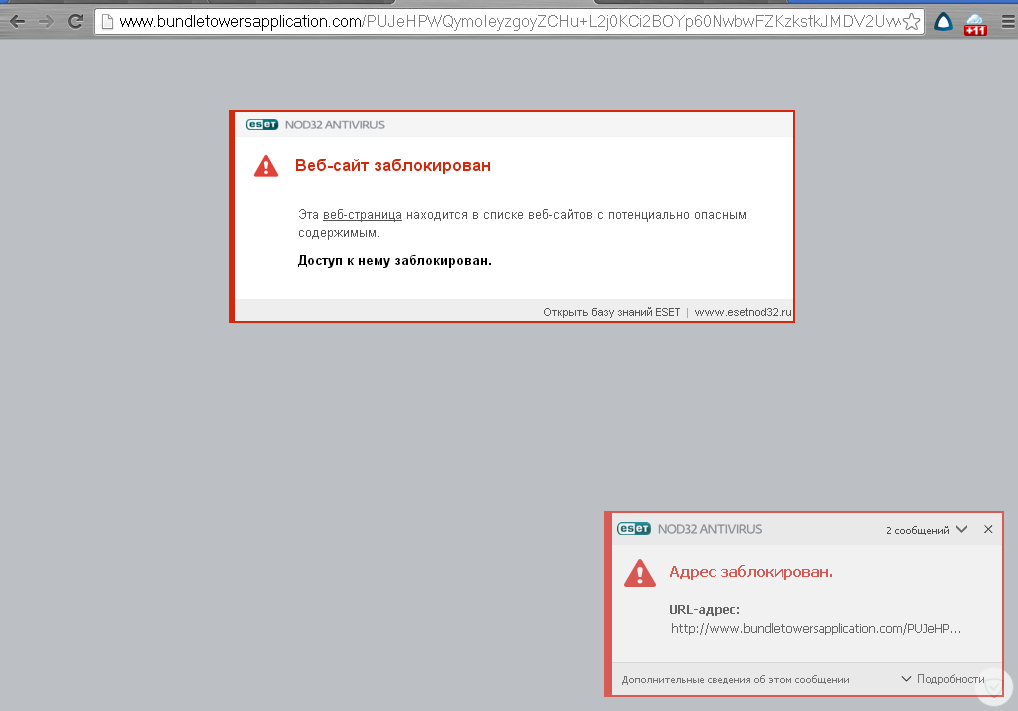The height and width of the screenshot is (711, 1018).
Task: Click 'Веб-сайт заблокирован' heading
Action: point(393,166)
